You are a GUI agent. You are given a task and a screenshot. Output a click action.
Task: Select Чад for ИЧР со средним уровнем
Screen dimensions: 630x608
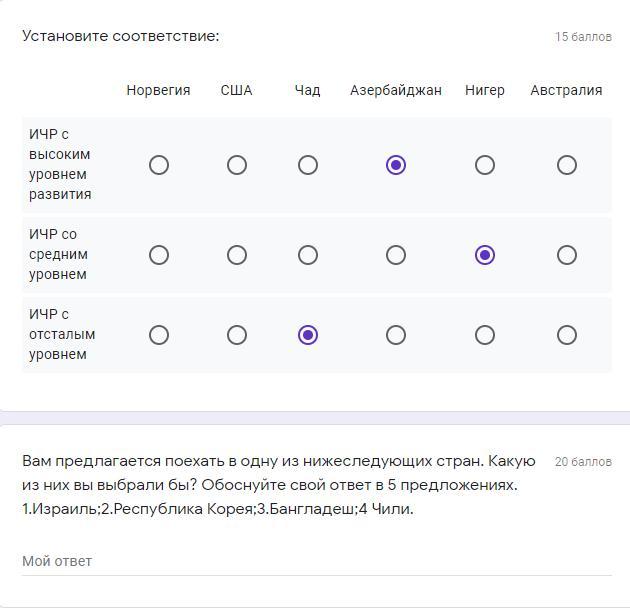click(307, 255)
